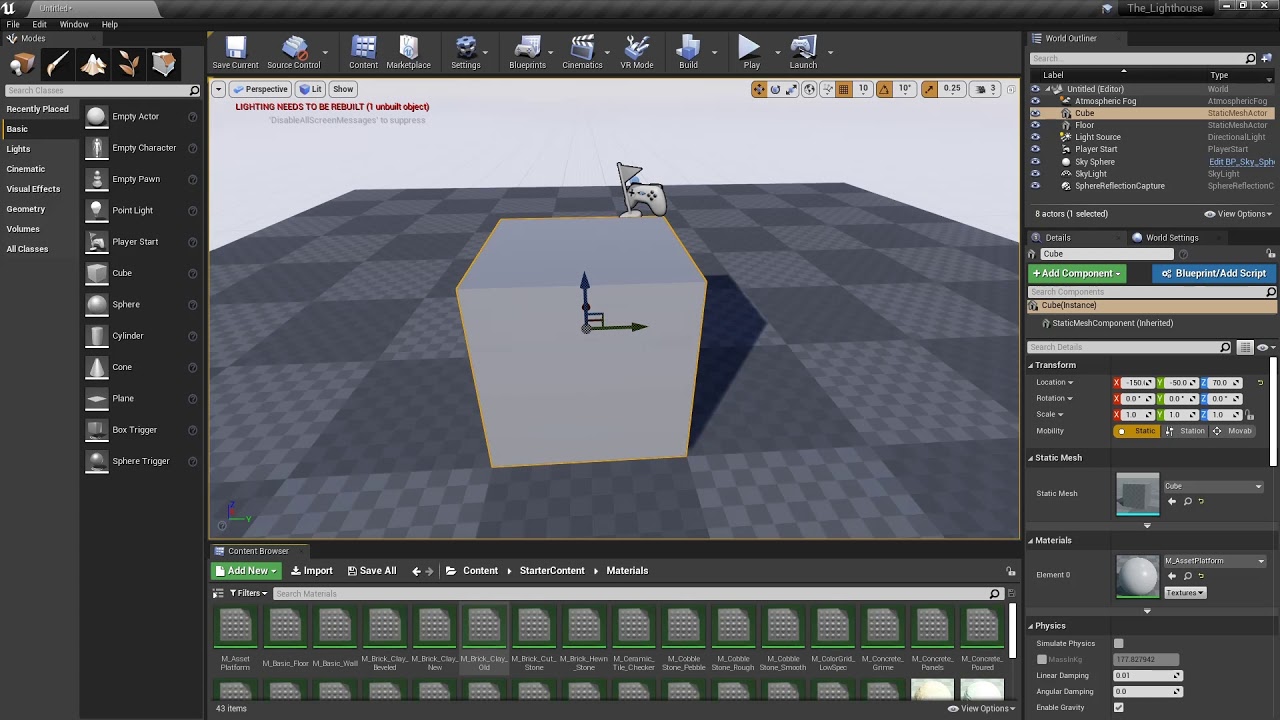Toggle visibility of Floor in World Outliner
1280x720 pixels.
(x=1035, y=125)
